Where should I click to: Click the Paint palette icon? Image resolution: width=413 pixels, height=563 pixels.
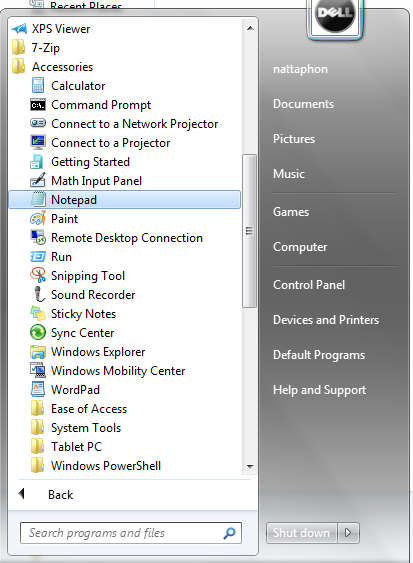click(x=38, y=219)
